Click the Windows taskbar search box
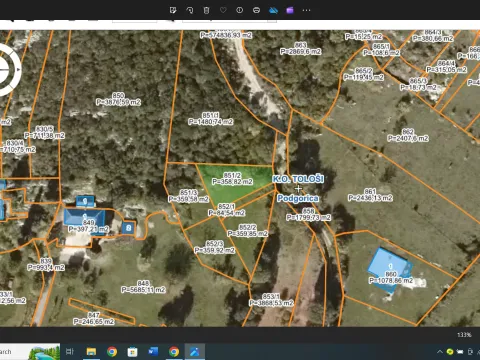This screenshot has width=480, height=360. pyautogui.click(x=30, y=352)
